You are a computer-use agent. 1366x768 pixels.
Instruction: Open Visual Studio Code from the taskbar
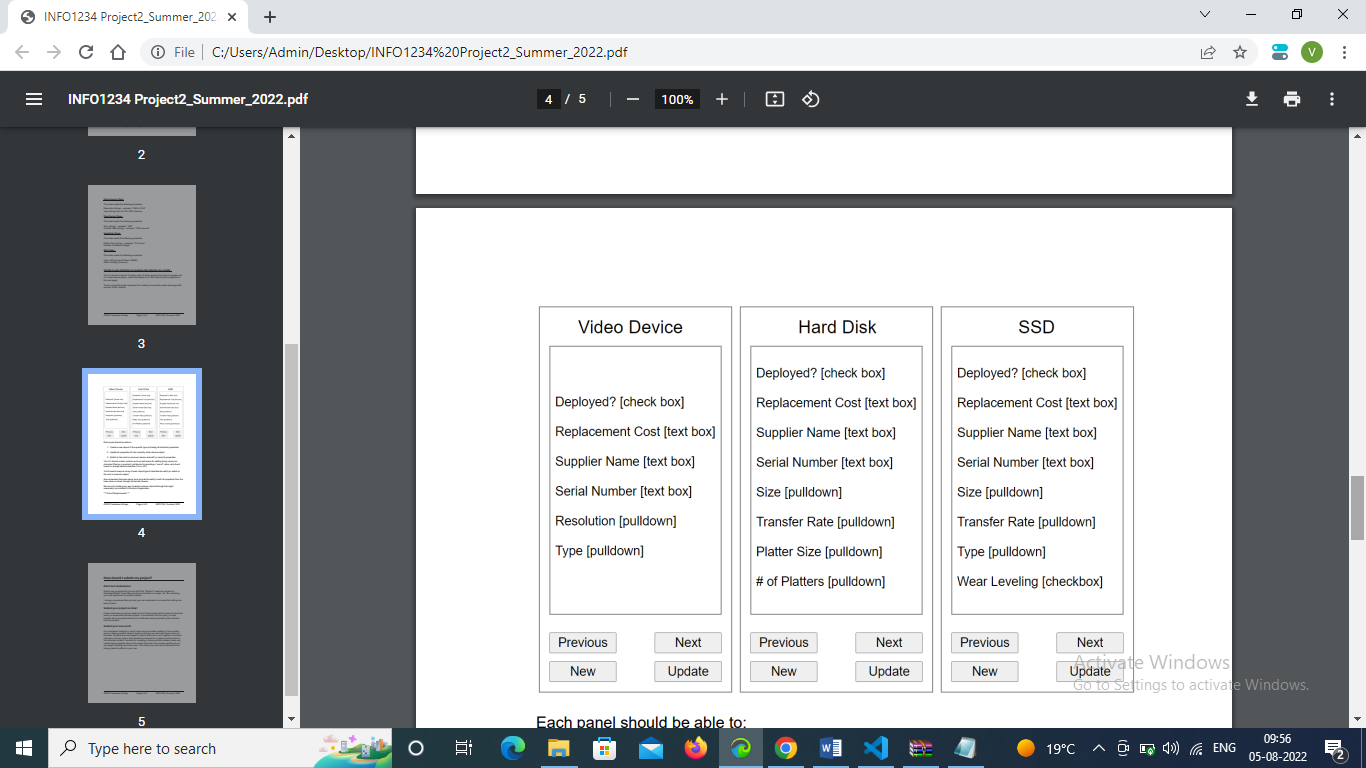(875, 748)
